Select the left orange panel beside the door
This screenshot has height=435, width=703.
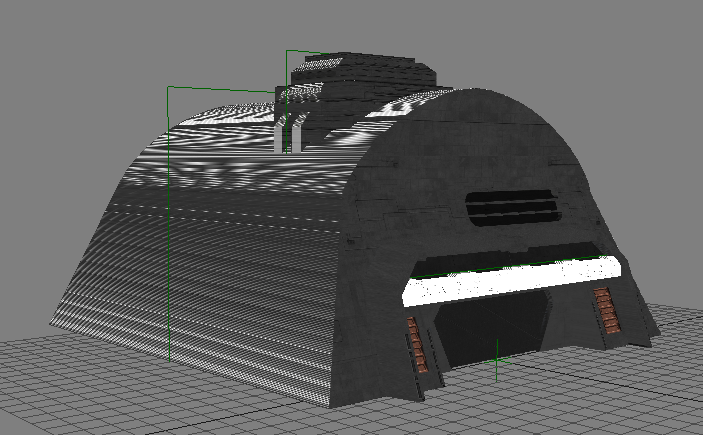[x=417, y=344]
